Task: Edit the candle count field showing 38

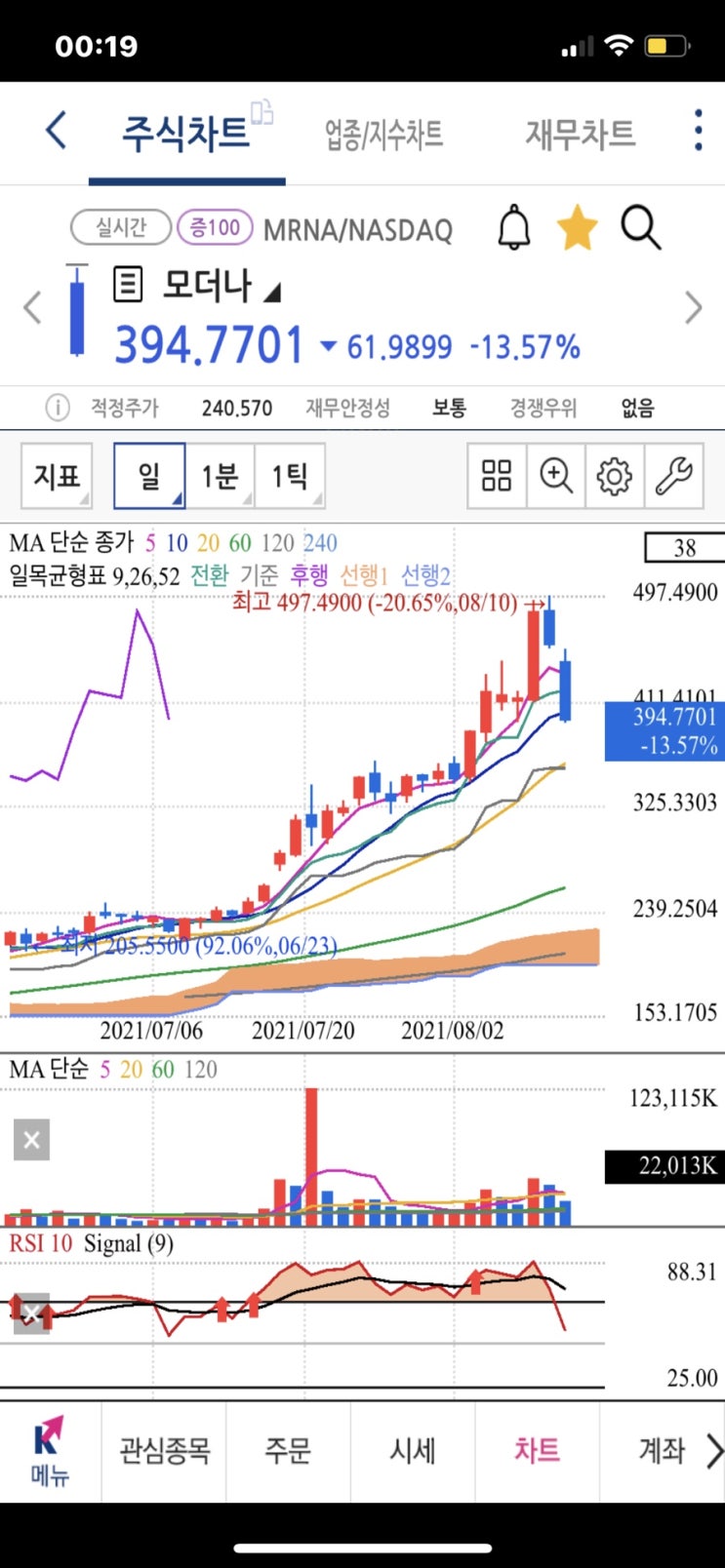Action: [685, 547]
